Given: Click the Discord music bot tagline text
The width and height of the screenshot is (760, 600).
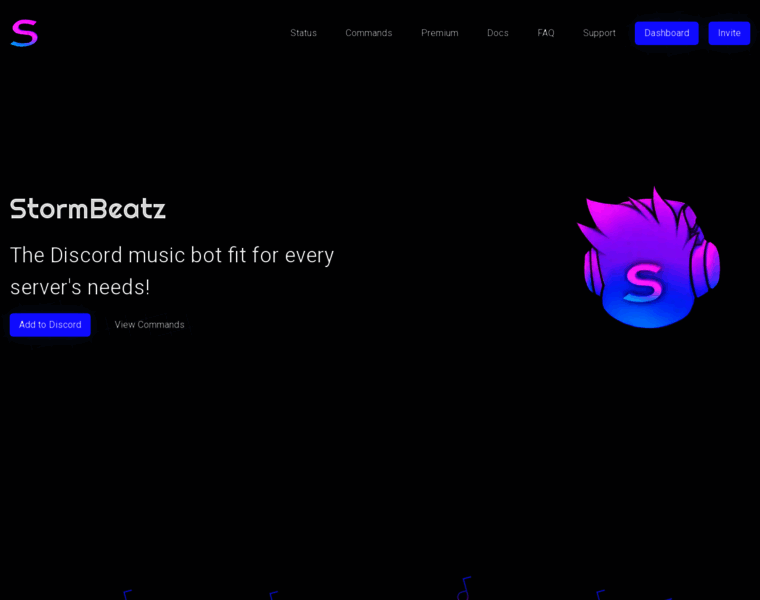Looking at the screenshot, I should click(x=172, y=271).
